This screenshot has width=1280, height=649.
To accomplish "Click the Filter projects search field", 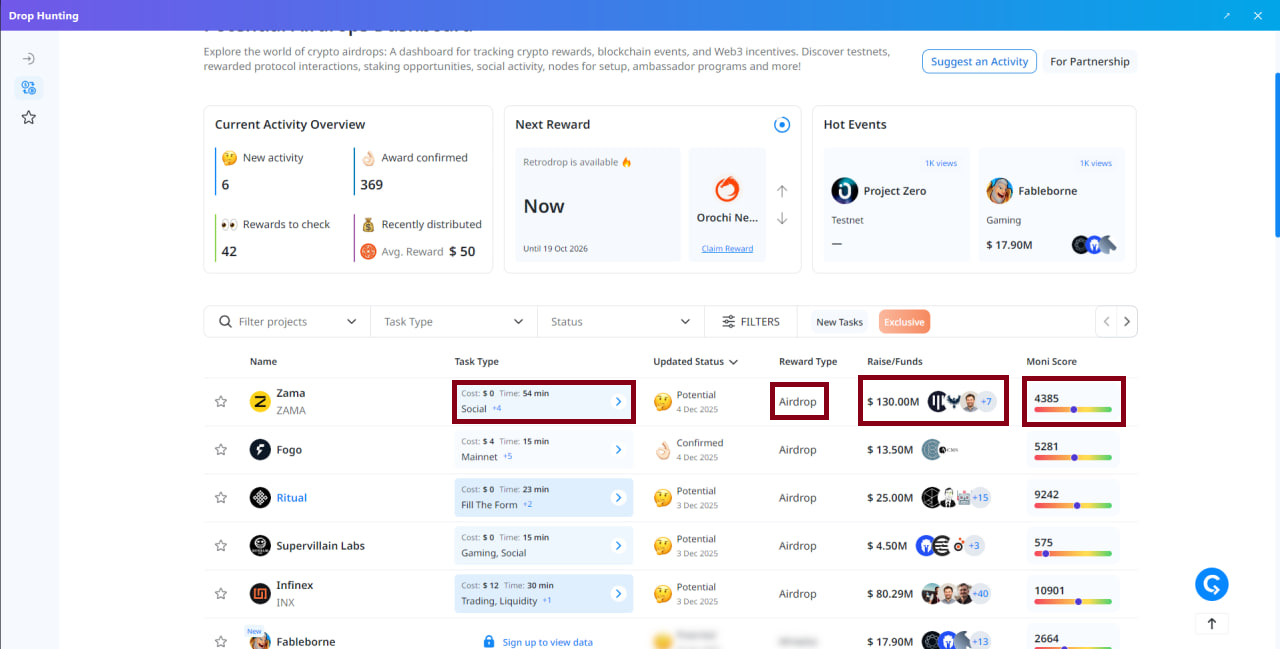I will point(285,322).
